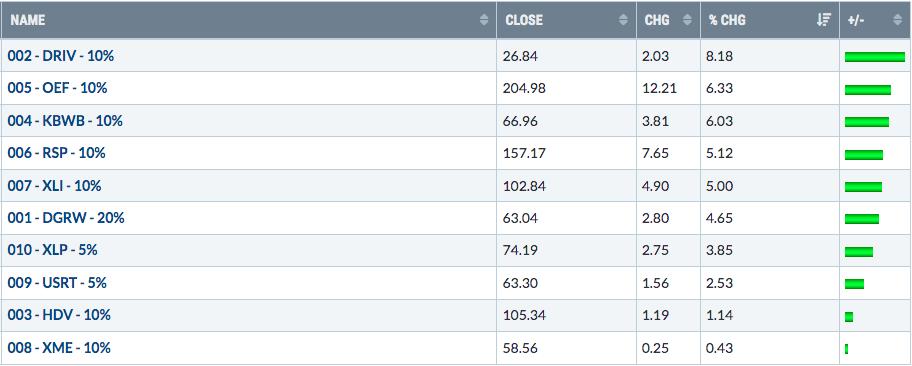
Task: Sort by the +/- column arrows
Action: (897, 20)
